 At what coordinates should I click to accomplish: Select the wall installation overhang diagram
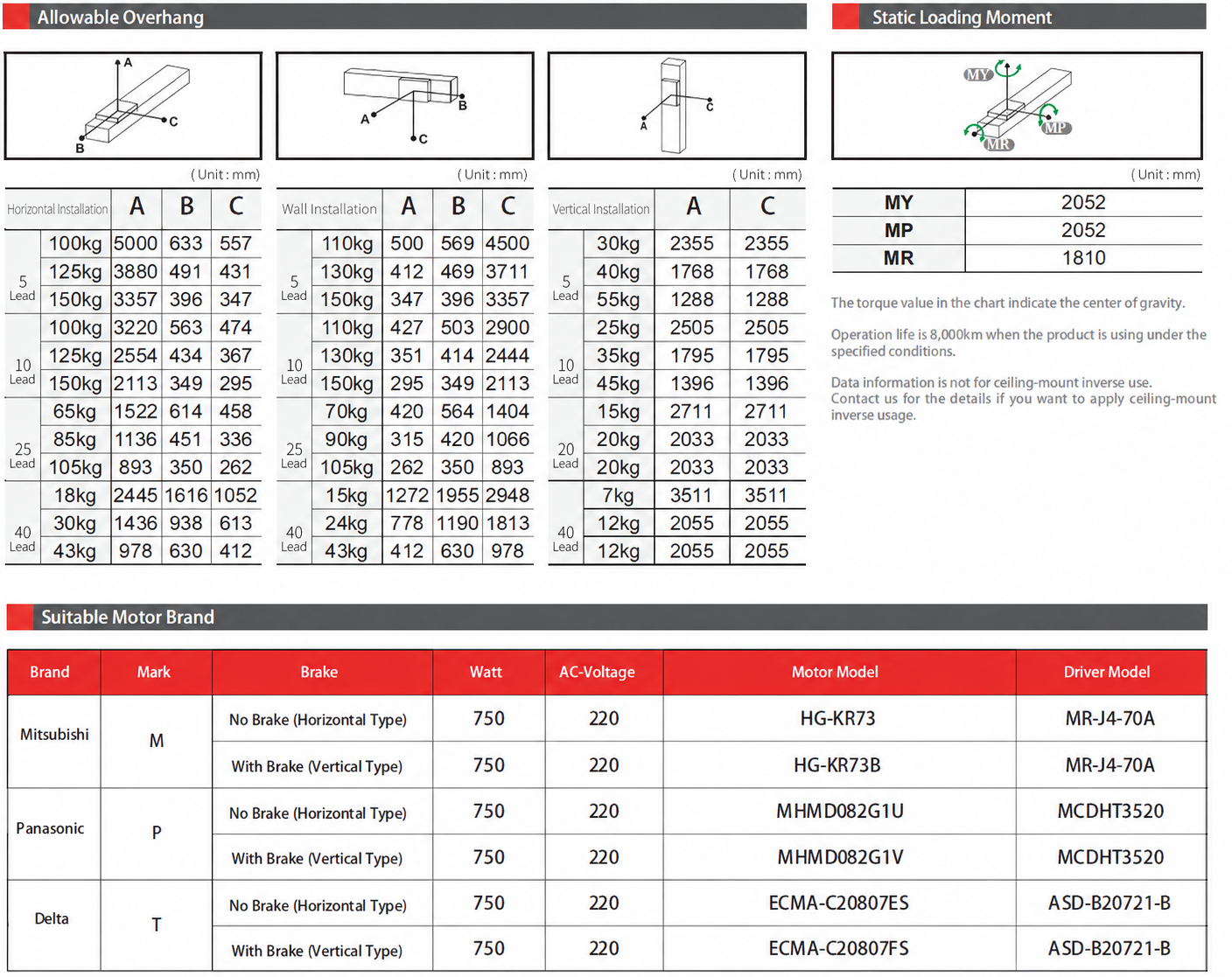[x=405, y=106]
